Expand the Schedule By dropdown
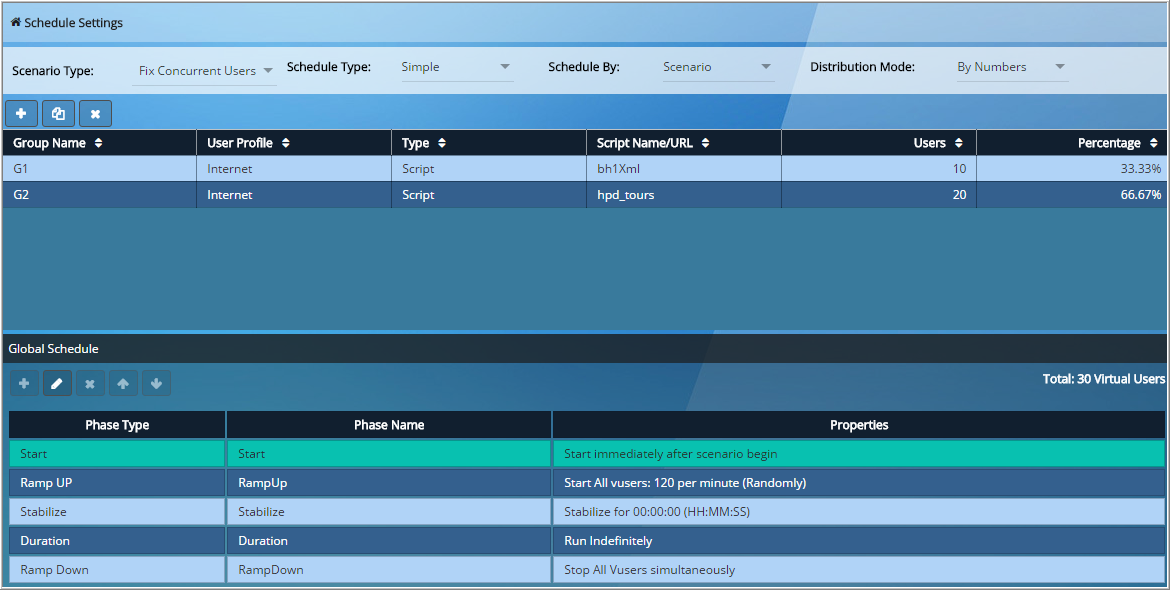This screenshot has width=1170, height=590. click(x=716, y=67)
